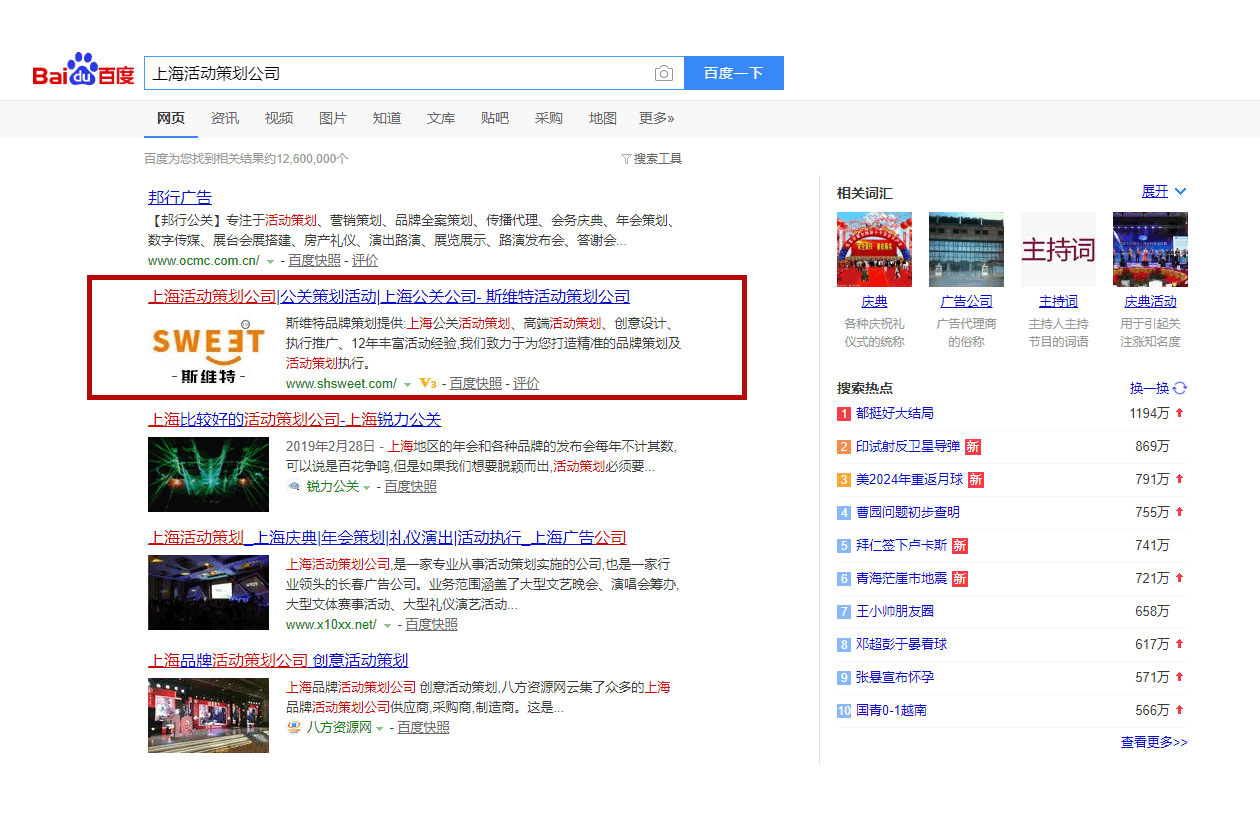Open hot search 张曼宣布怀孕
The height and width of the screenshot is (814, 1260).
point(895,677)
